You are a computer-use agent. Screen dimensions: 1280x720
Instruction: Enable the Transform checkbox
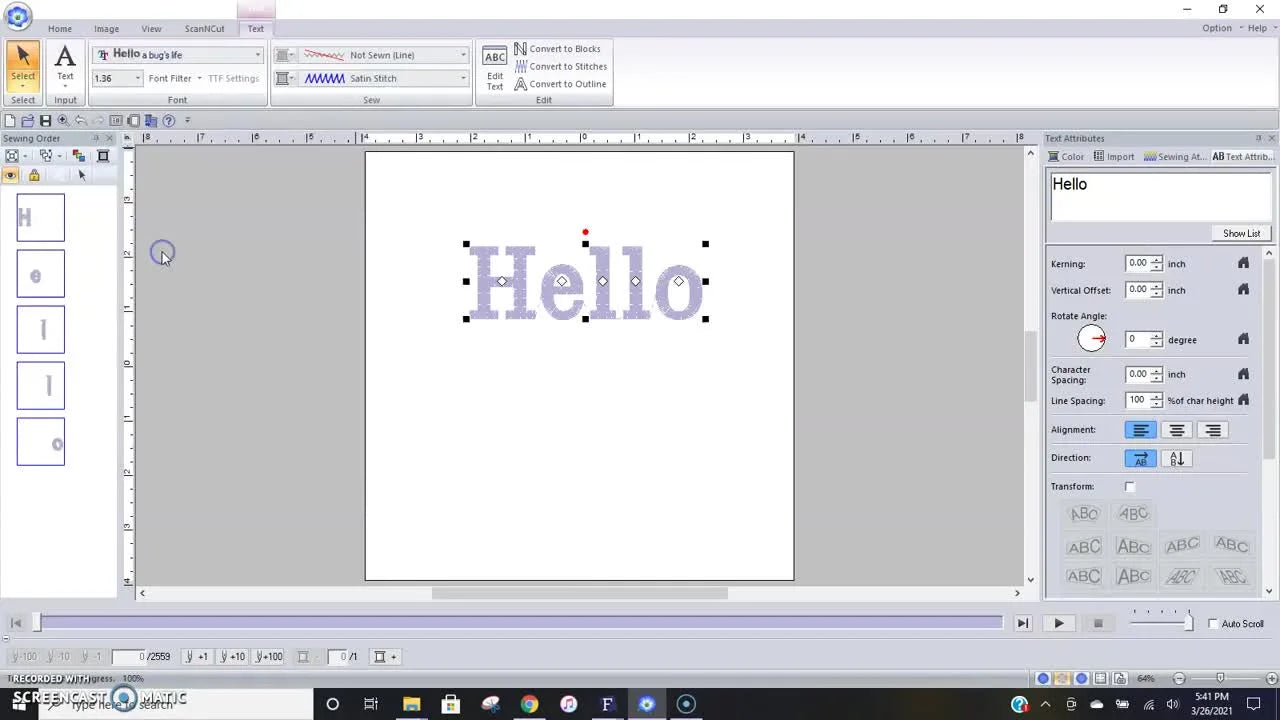coord(1130,487)
